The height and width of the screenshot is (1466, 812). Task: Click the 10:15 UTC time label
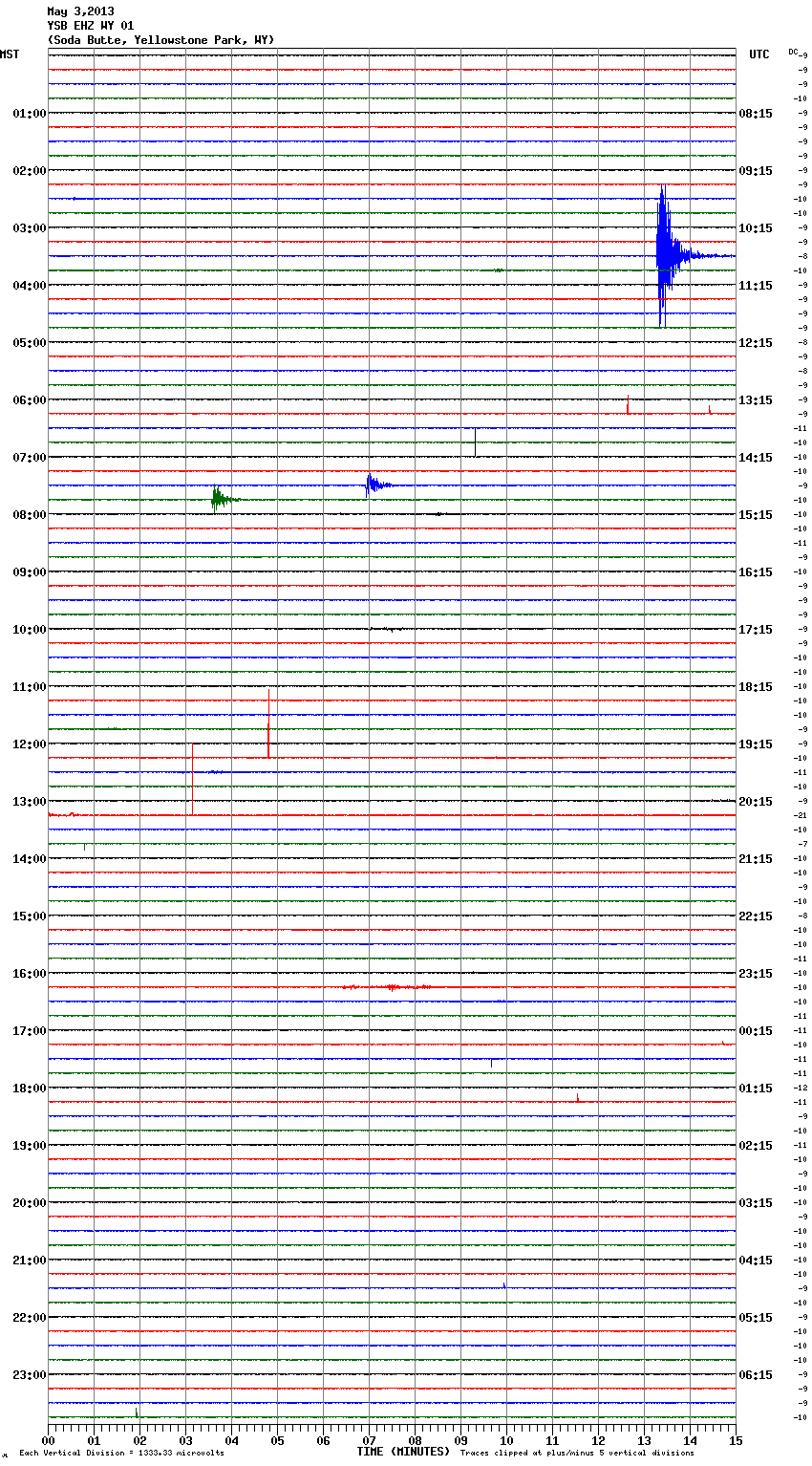coord(756,227)
